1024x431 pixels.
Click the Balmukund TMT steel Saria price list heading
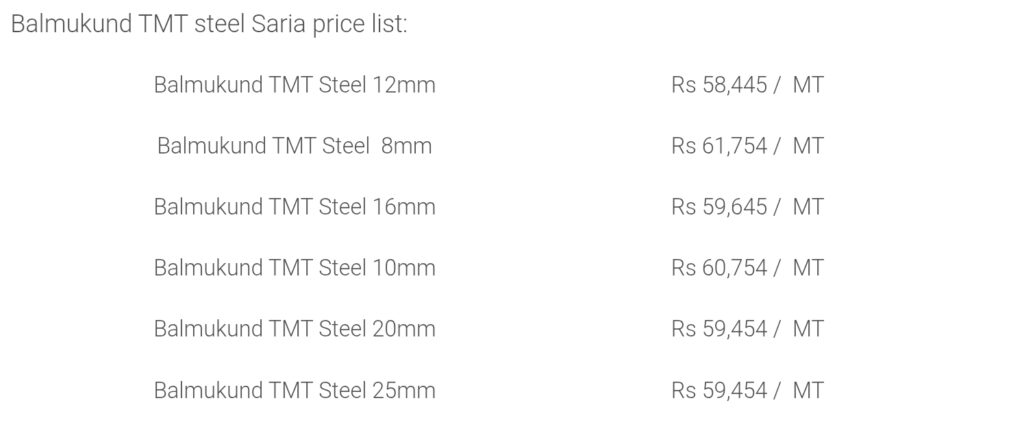[x=209, y=24]
